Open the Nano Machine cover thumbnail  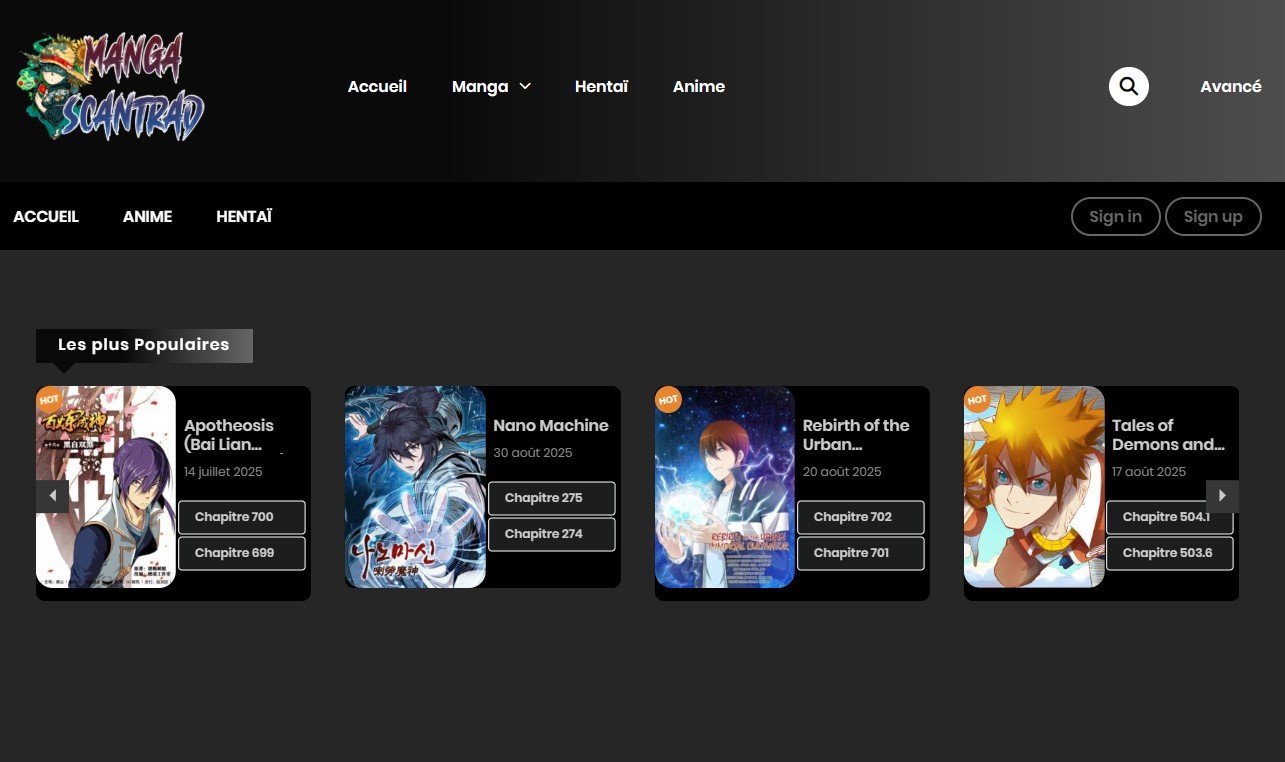tap(415, 487)
